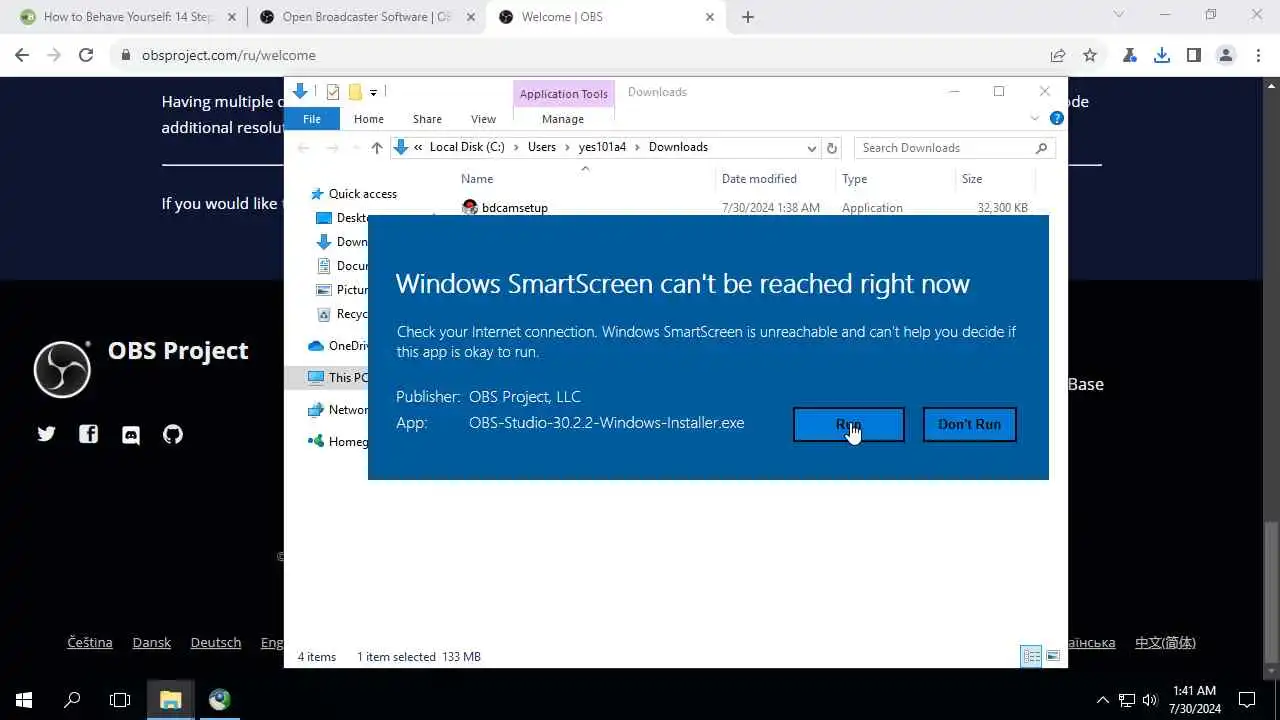Bookmark this page with star icon
This screenshot has width=1280, height=720.
1090,56
